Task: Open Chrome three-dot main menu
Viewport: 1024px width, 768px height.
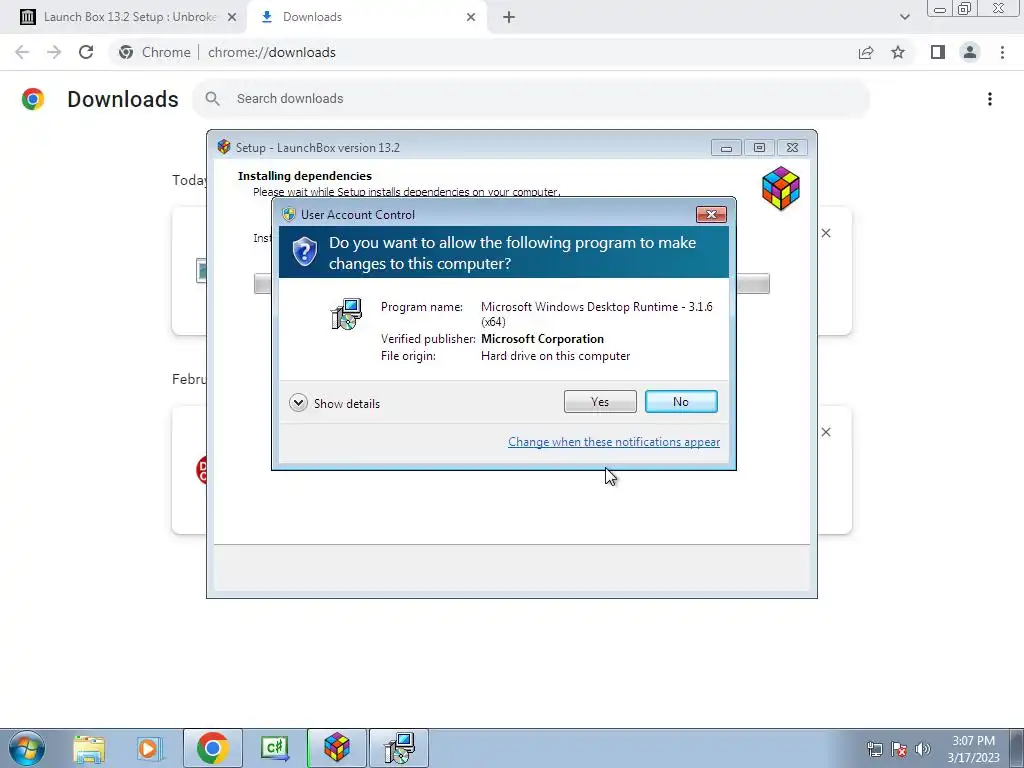Action: [1002, 52]
